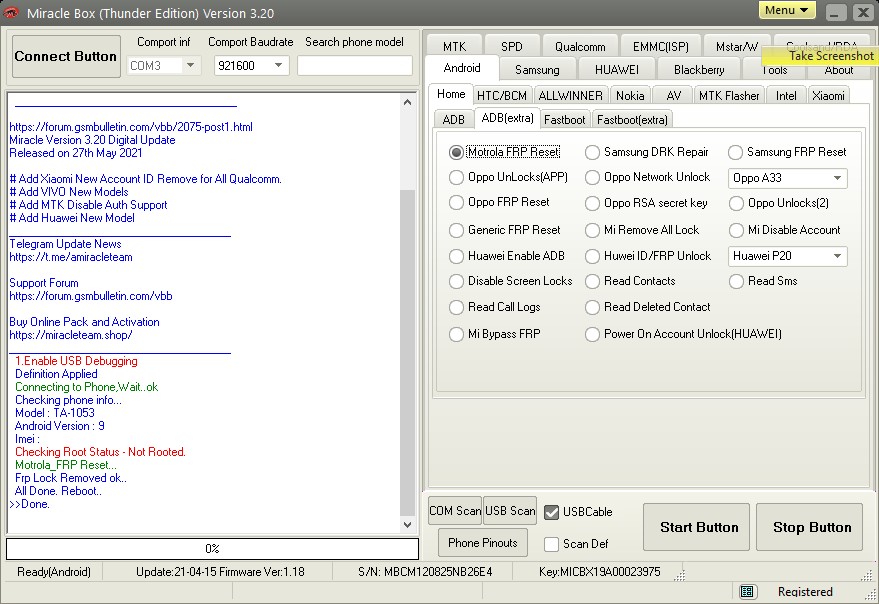879x604 pixels.
Task: Switch to the MTK tab
Action: point(454,47)
